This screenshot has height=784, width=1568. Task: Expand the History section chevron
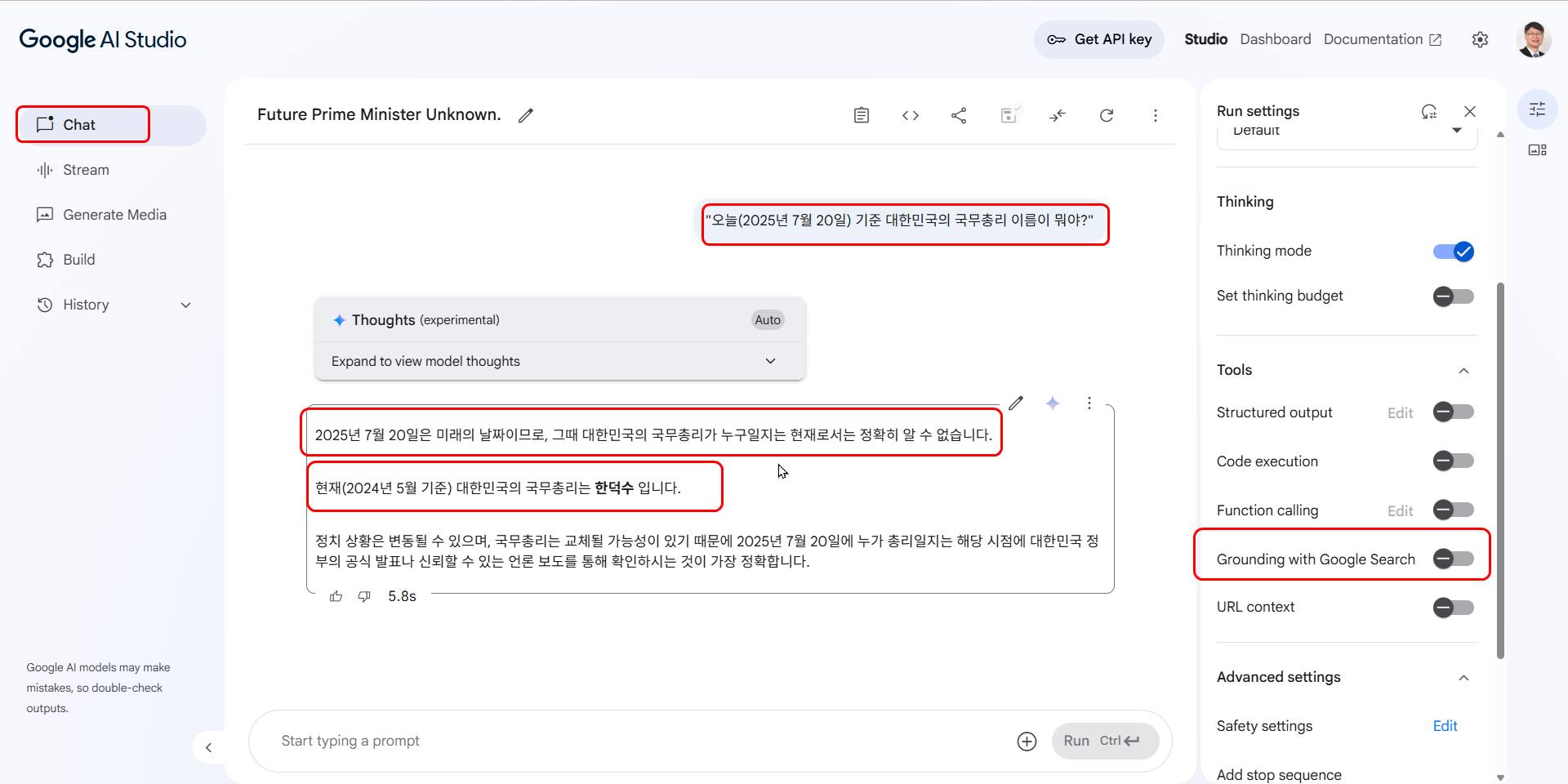coord(185,305)
